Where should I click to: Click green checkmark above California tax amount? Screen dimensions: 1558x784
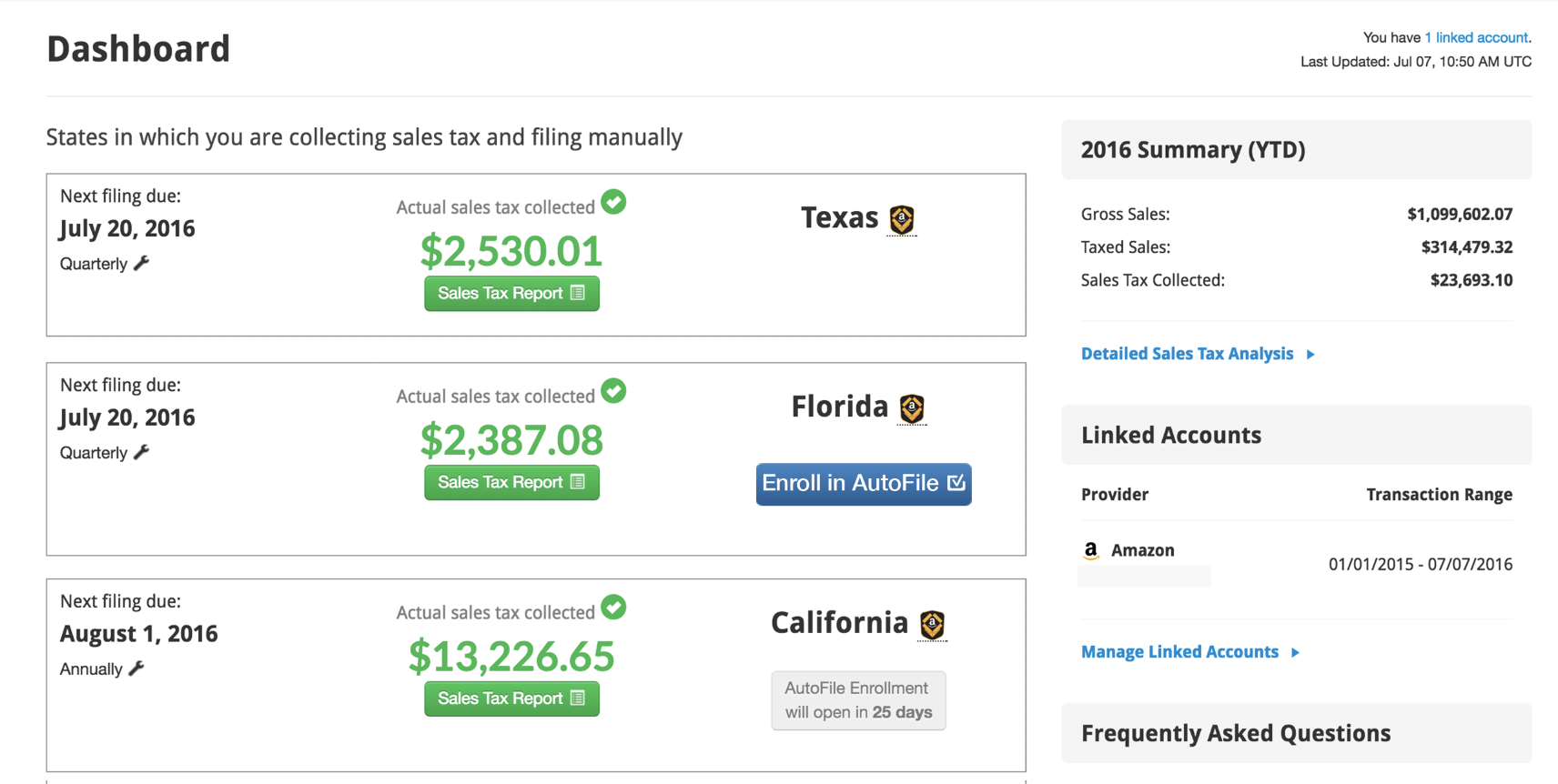click(x=613, y=608)
